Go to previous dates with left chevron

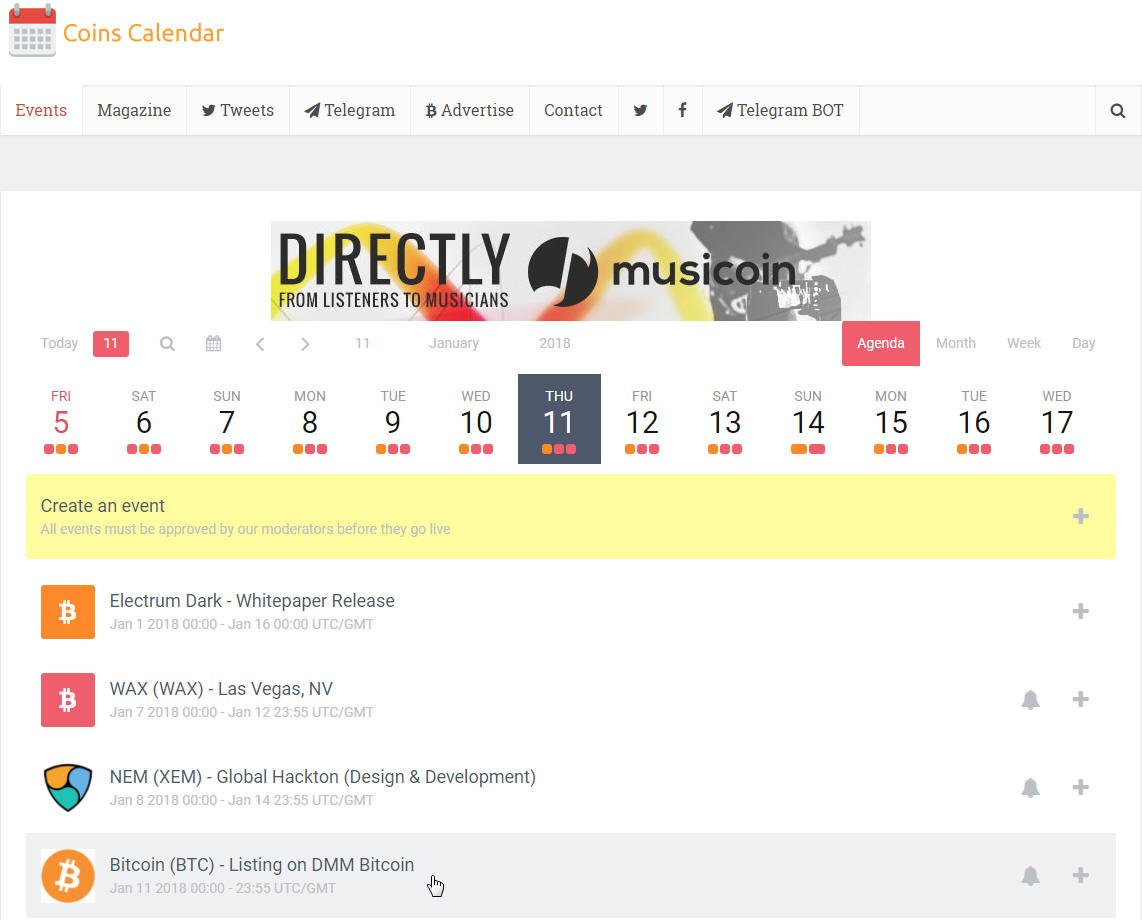click(260, 344)
